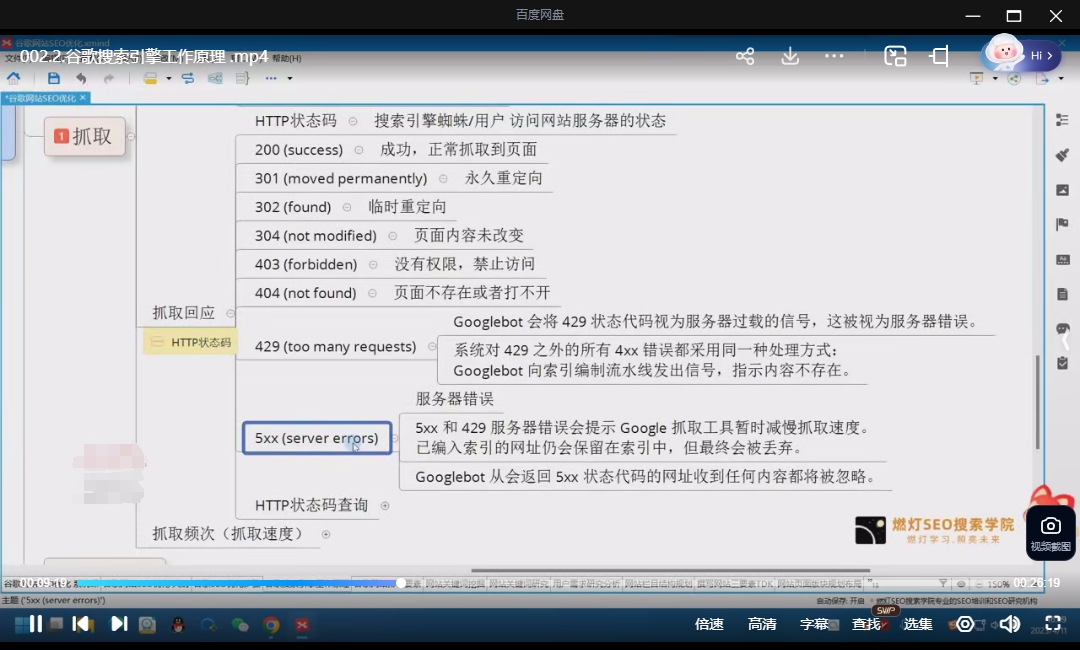The width and height of the screenshot is (1080, 650).
Task: Click the XMind boundary icon
Action: [215, 78]
